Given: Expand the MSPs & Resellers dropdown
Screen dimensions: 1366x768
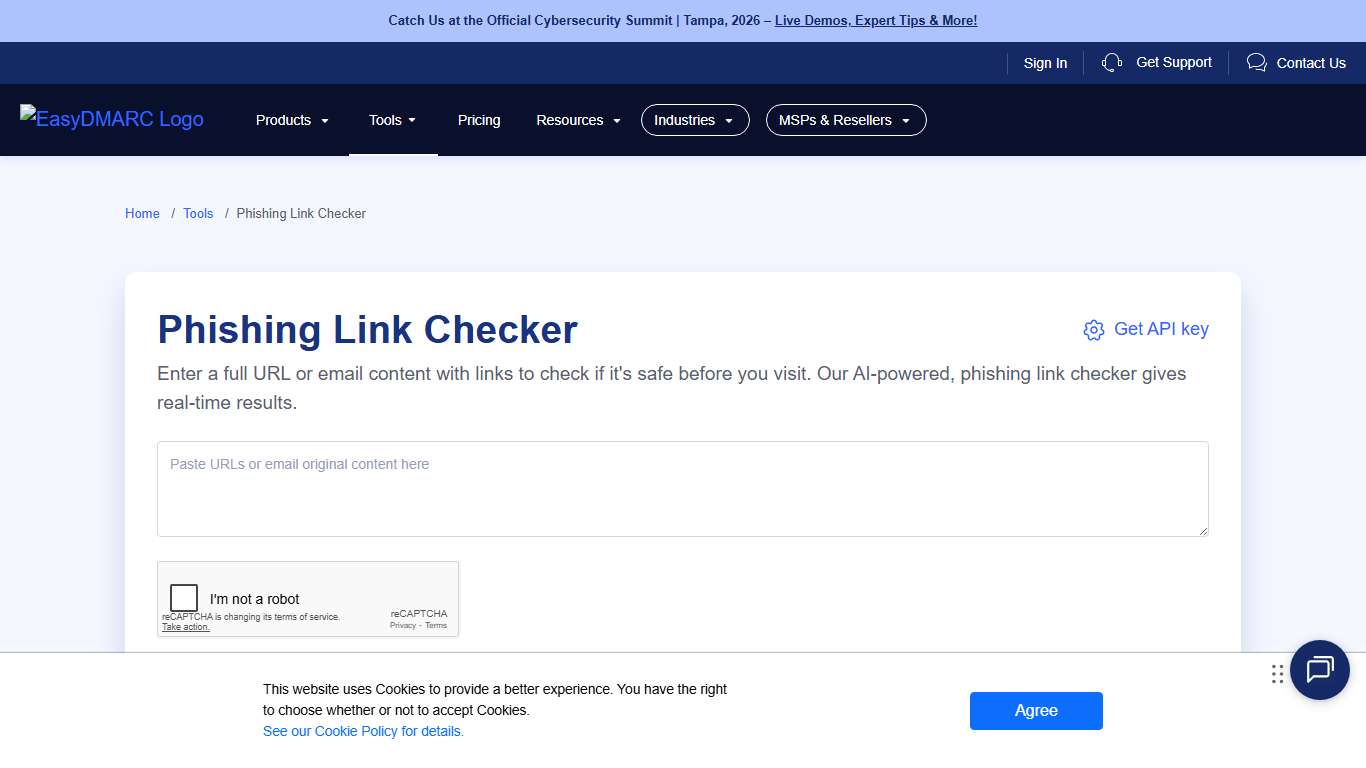Looking at the screenshot, I should coord(845,120).
